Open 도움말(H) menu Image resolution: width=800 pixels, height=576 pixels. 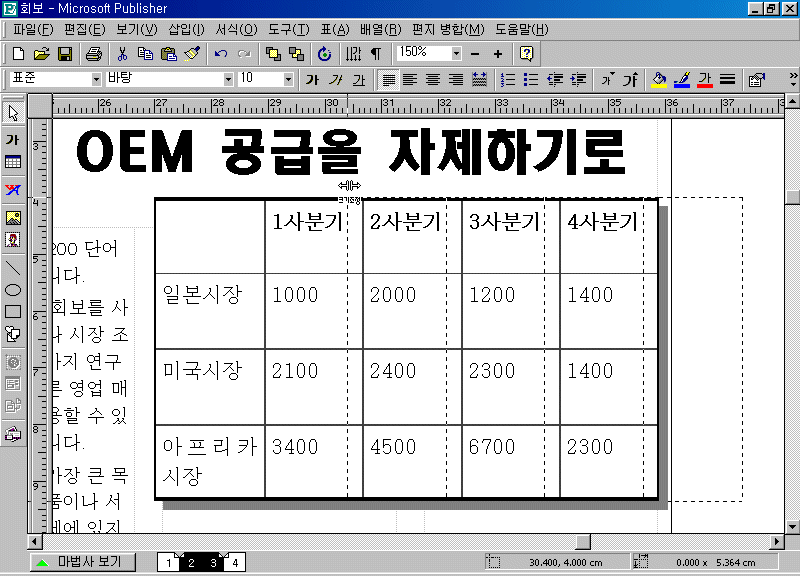(521, 30)
